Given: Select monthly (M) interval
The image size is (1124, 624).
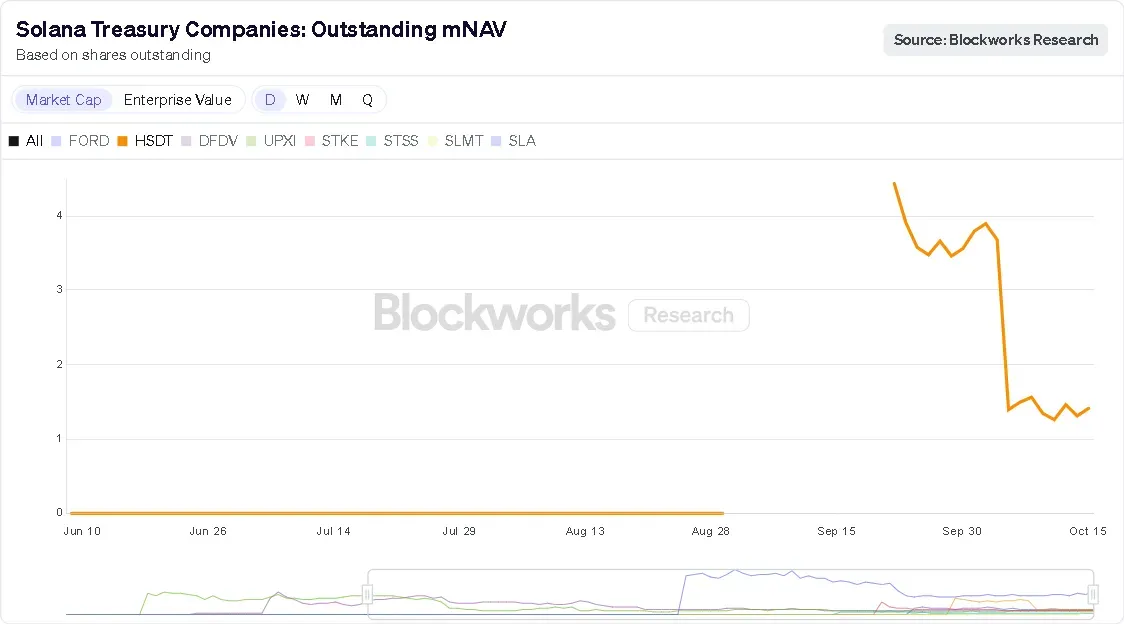Looking at the screenshot, I should (x=336, y=100).
